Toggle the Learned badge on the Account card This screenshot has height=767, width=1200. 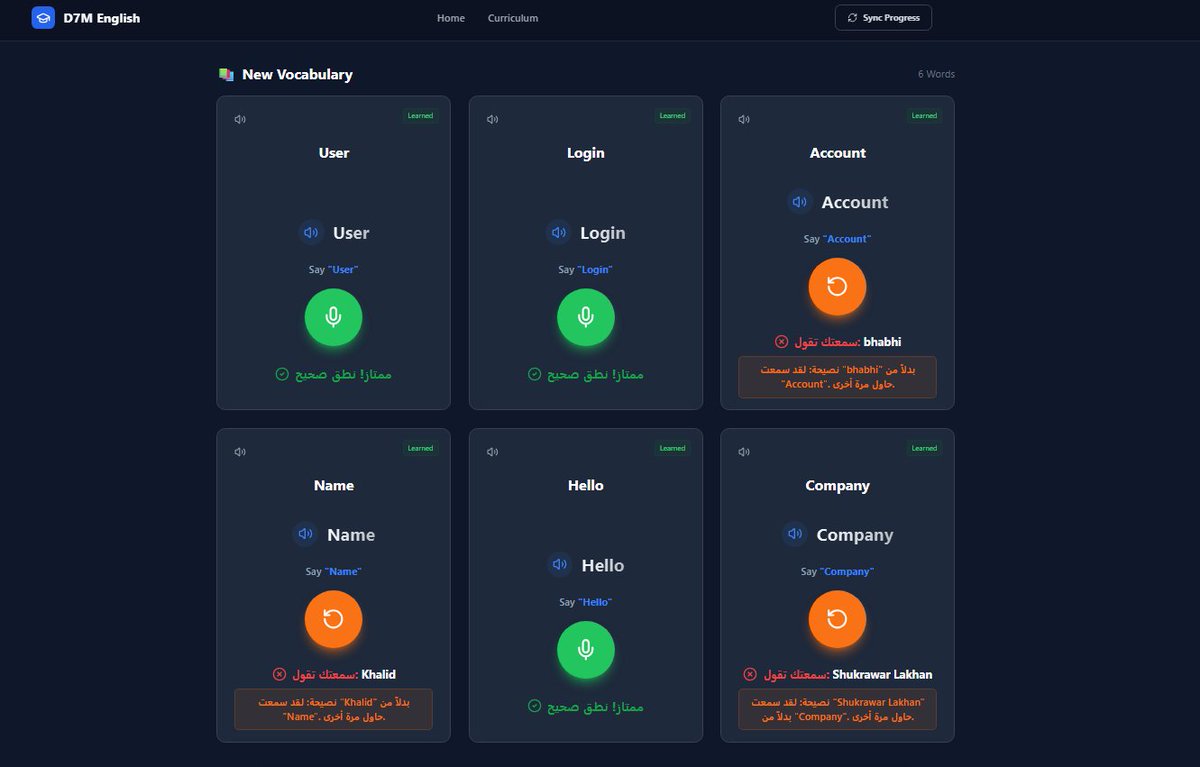click(x=924, y=115)
